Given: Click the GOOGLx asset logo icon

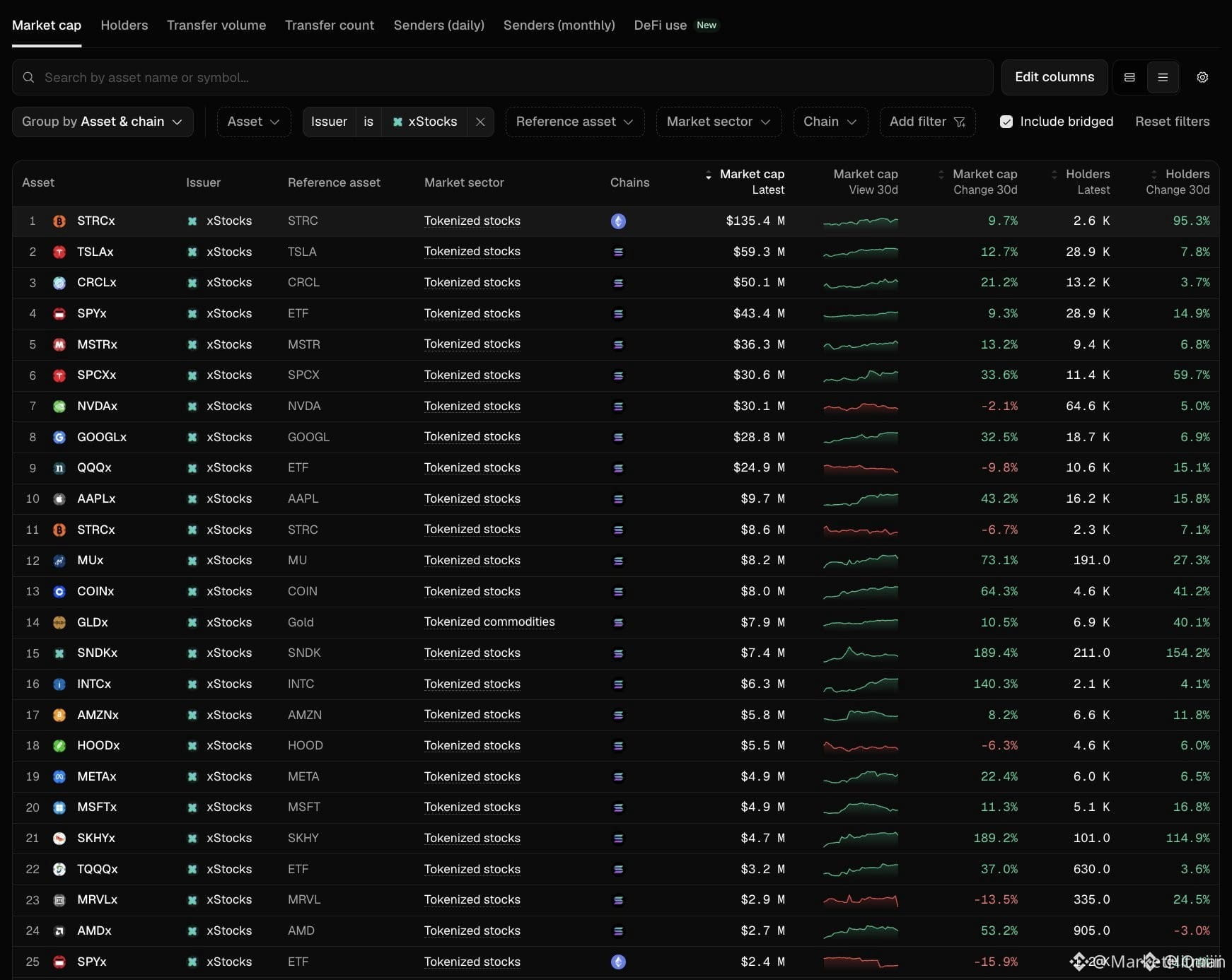Looking at the screenshot, I should (x=59, y=438).
